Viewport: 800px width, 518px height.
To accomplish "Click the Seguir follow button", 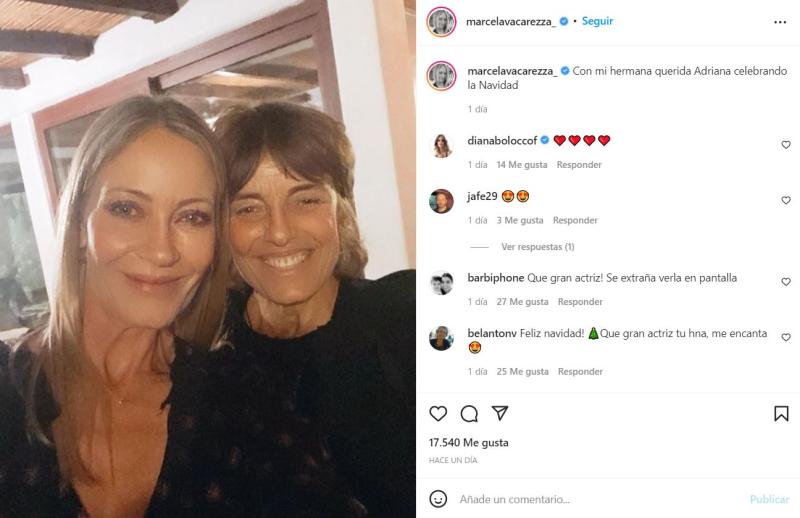I will (x=597, y=21).
